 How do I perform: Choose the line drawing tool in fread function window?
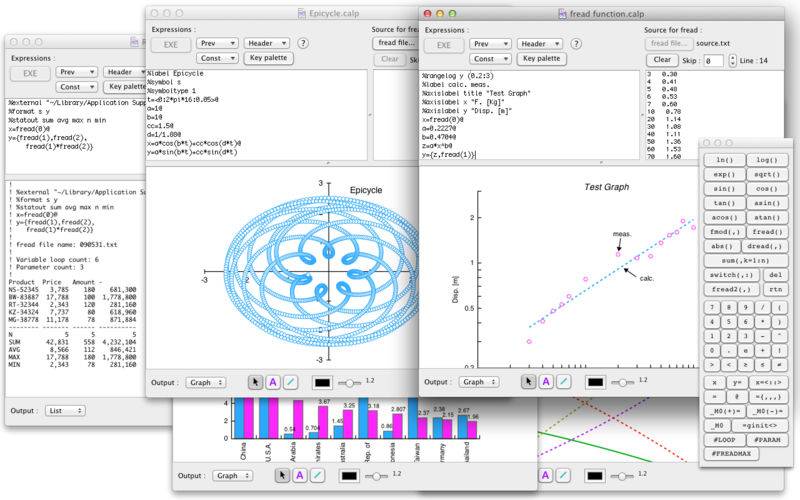(x=563, y=382)
